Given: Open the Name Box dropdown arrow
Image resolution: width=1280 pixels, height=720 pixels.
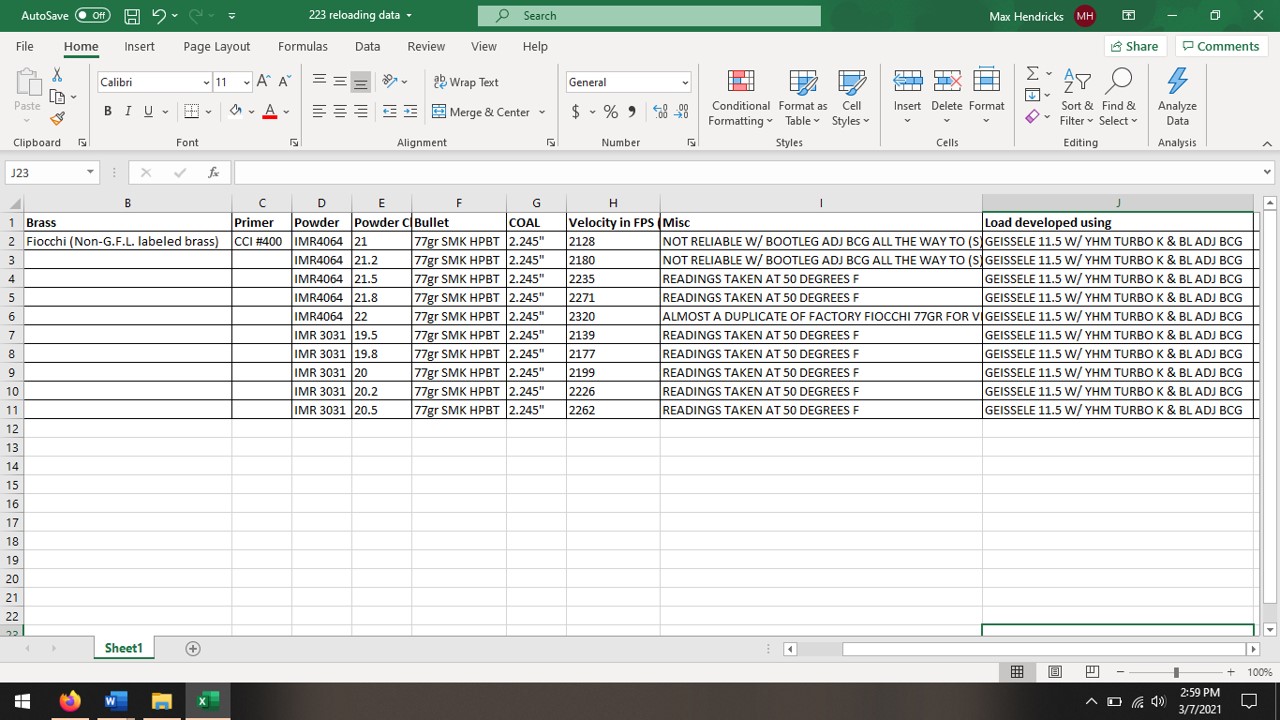Looking at the screenshot, I should (x=90, y=173).
